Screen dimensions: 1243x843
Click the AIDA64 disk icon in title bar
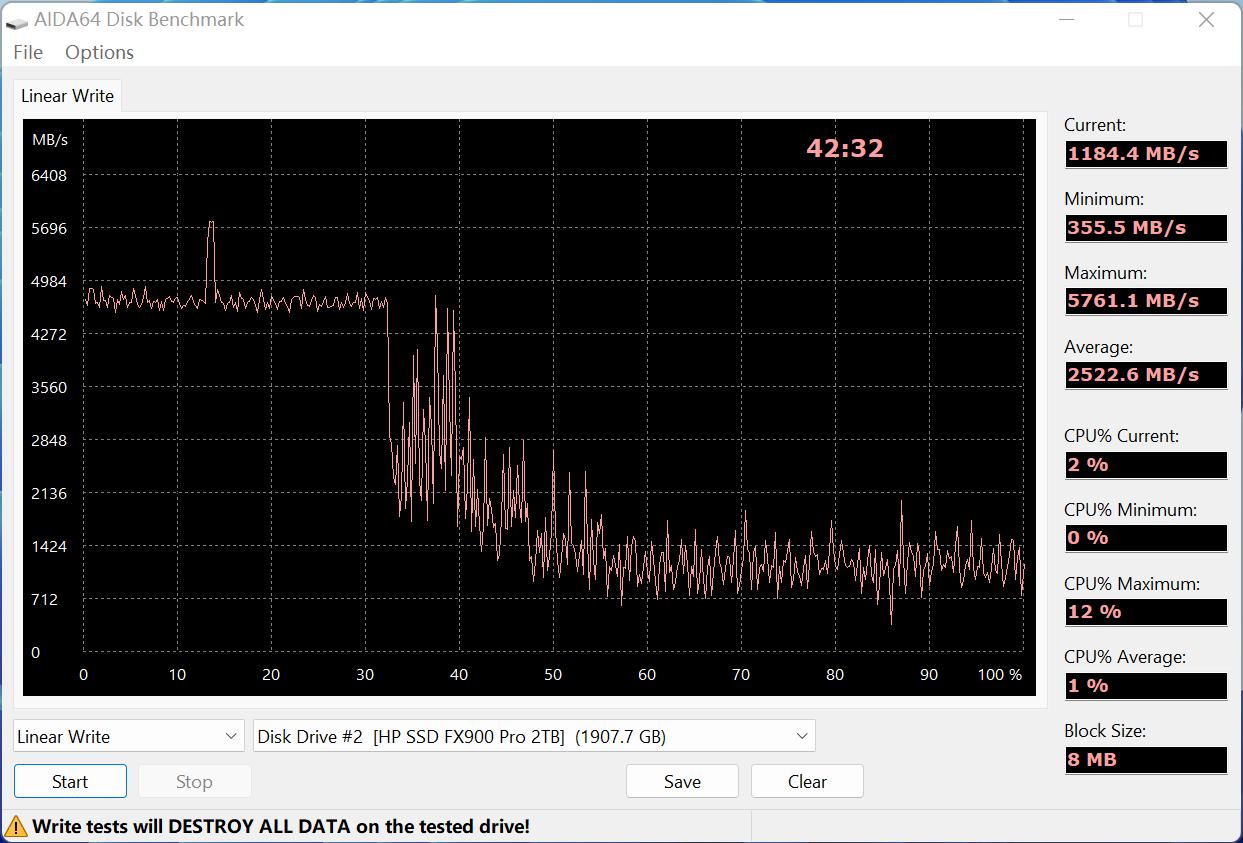(x=17, y=20)
